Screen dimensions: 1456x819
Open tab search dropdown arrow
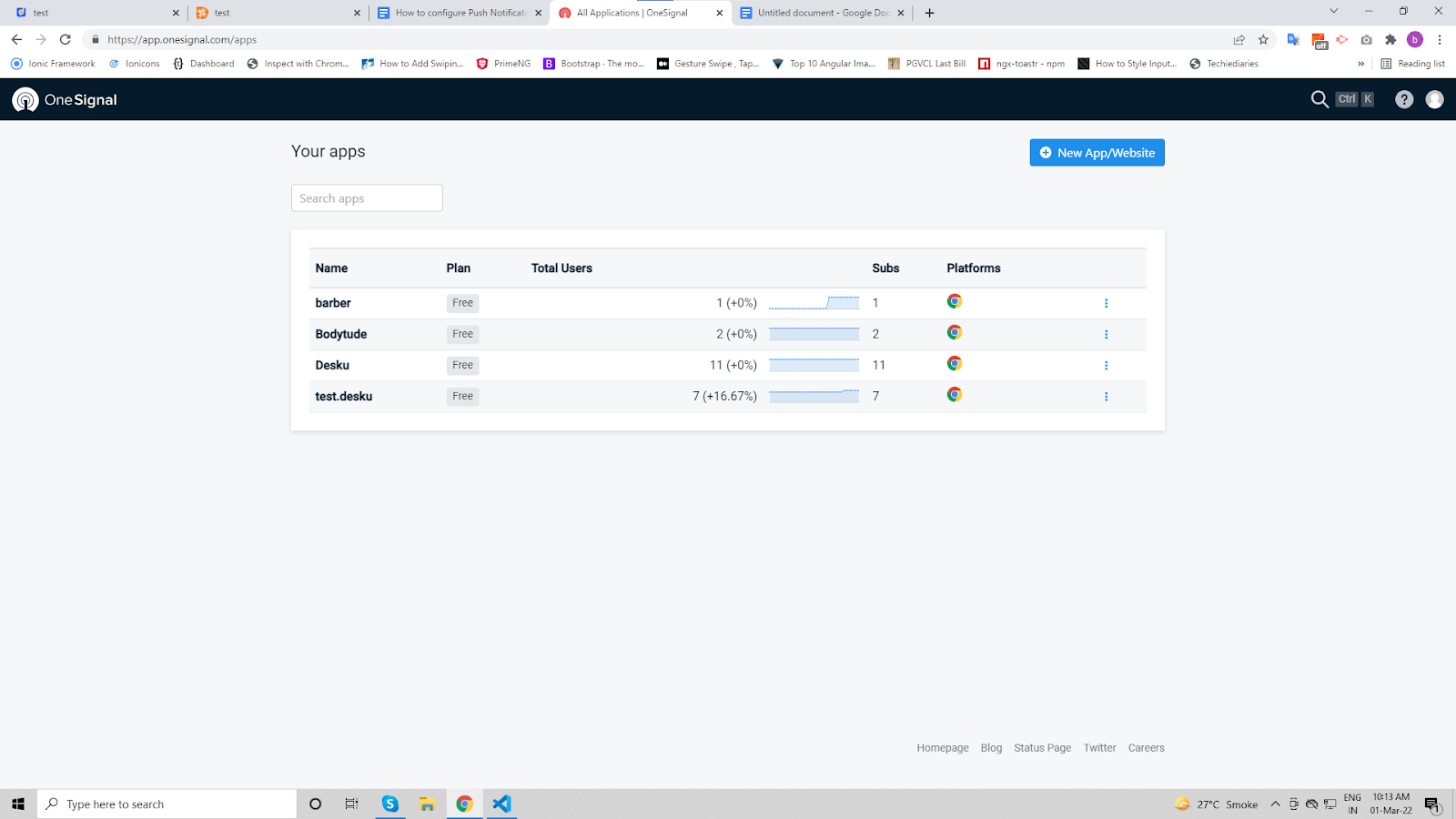click(1333, 11)
